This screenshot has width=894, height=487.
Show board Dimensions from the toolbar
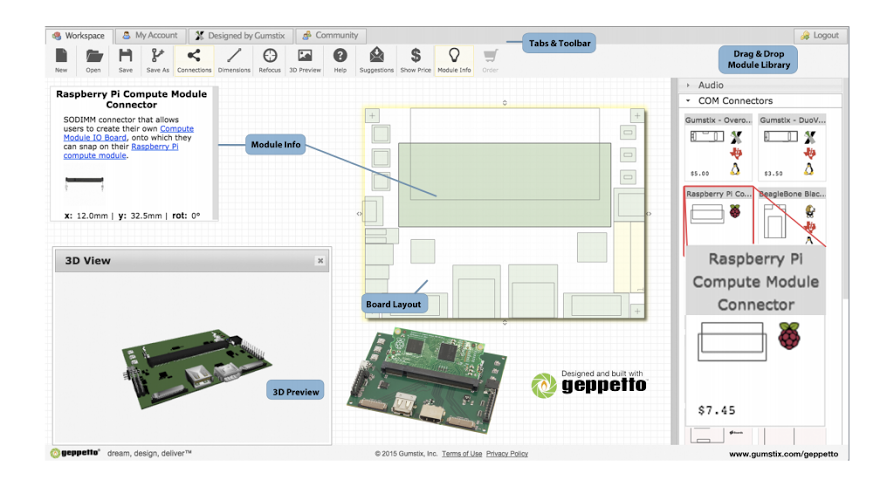click(234, 60)
